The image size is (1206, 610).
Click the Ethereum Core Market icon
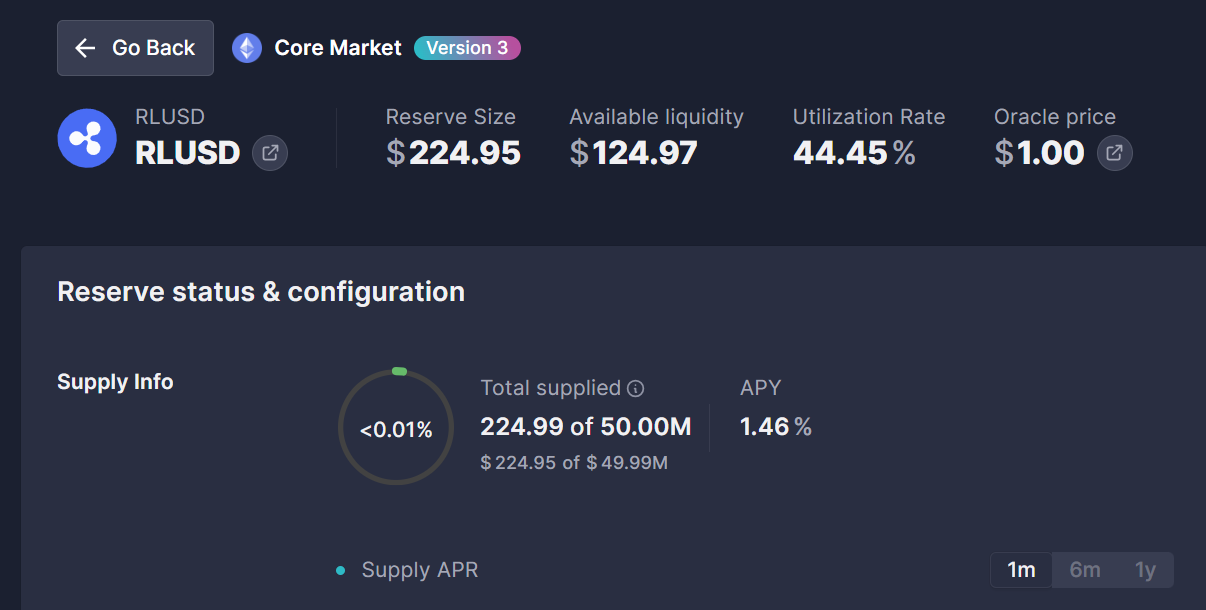pyautogui.click(x=247, y=48)
